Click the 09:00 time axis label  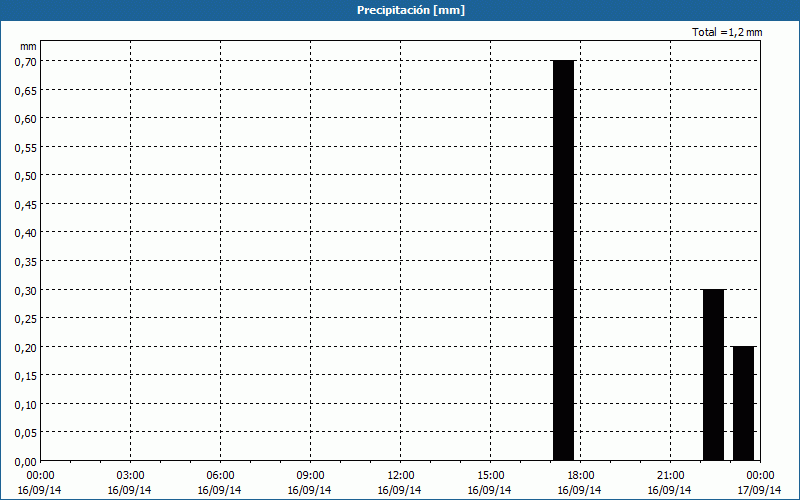coord(310,475)
